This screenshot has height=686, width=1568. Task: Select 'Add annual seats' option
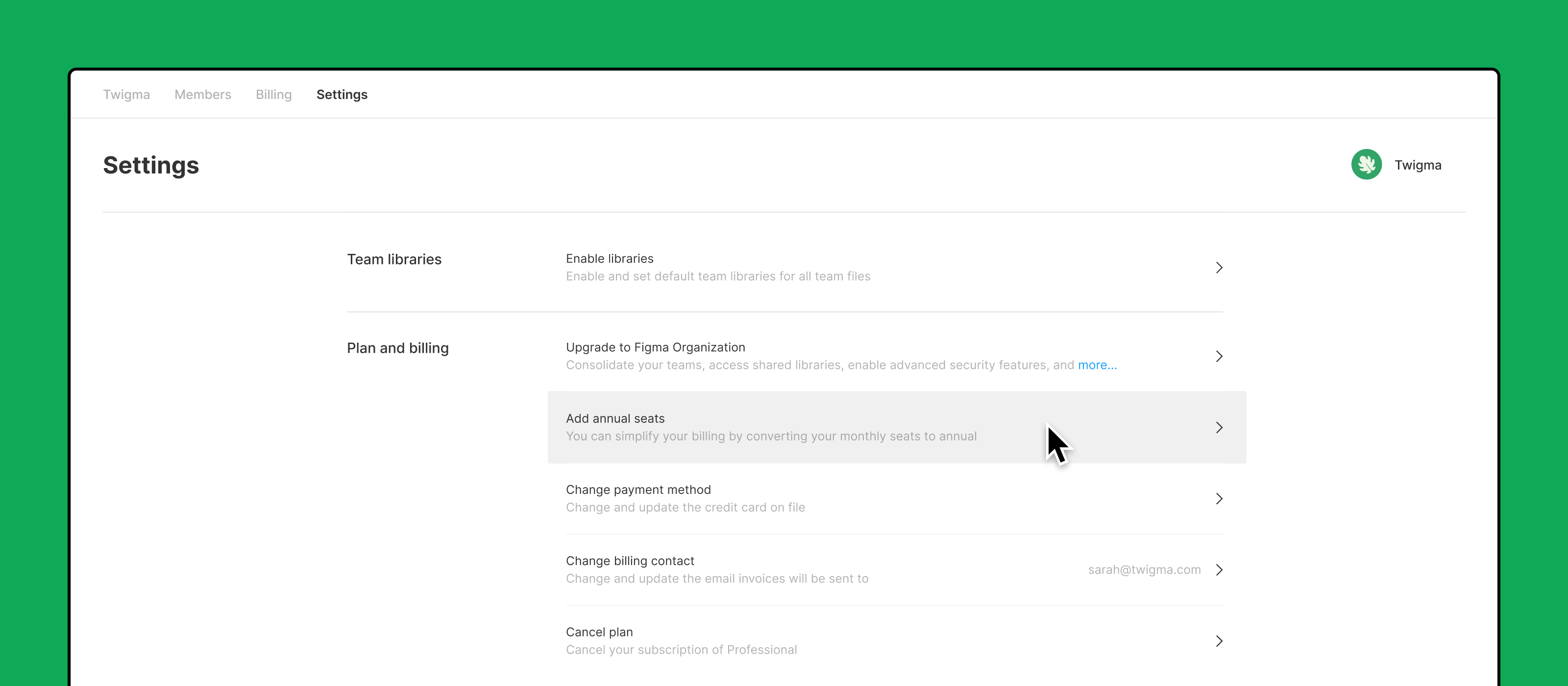tap(897, 427)
